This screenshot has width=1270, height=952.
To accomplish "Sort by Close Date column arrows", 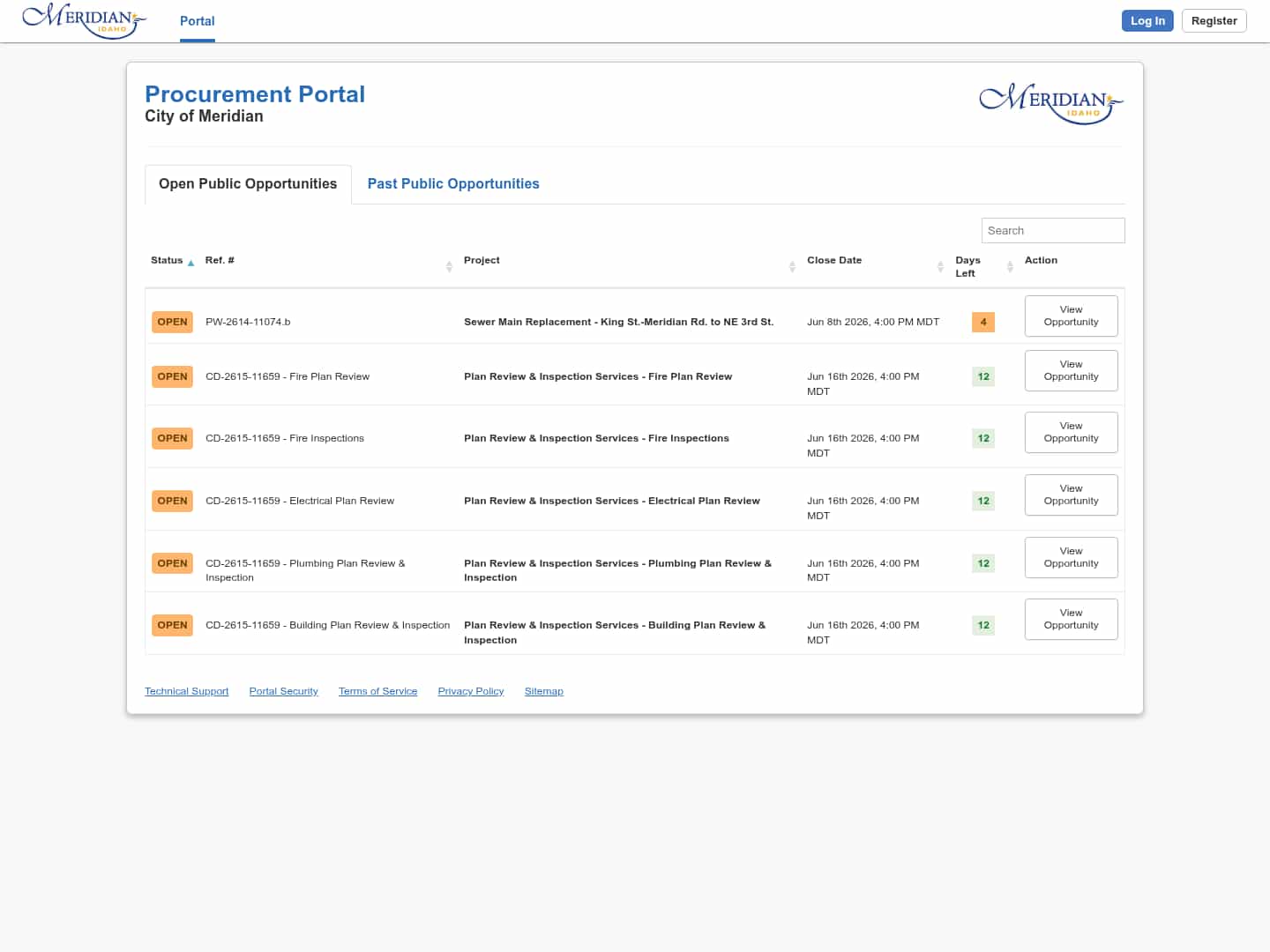I will click(940, 266).
